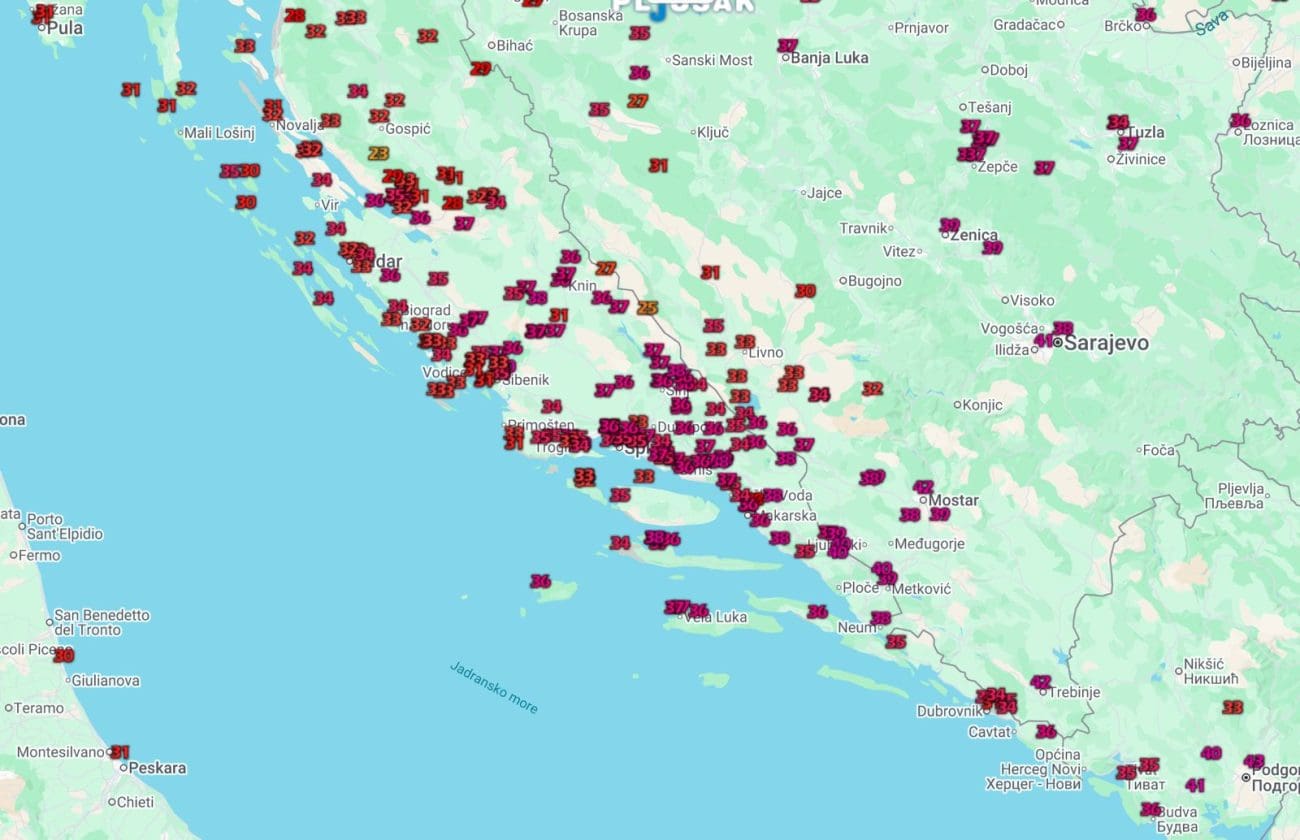1300x840 pixels.
Task: Select the 31 marker southwest of Ključ
Action: (x=658, y=165)
